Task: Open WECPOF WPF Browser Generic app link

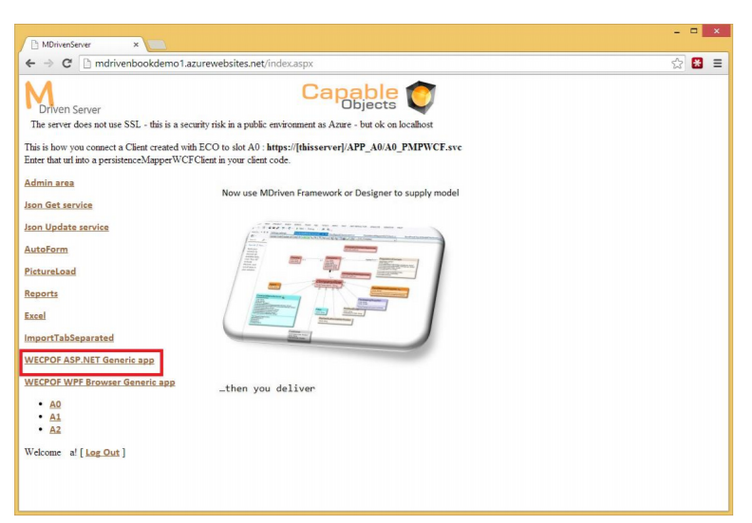Action: pyautogui.click(x=100, y=382)
